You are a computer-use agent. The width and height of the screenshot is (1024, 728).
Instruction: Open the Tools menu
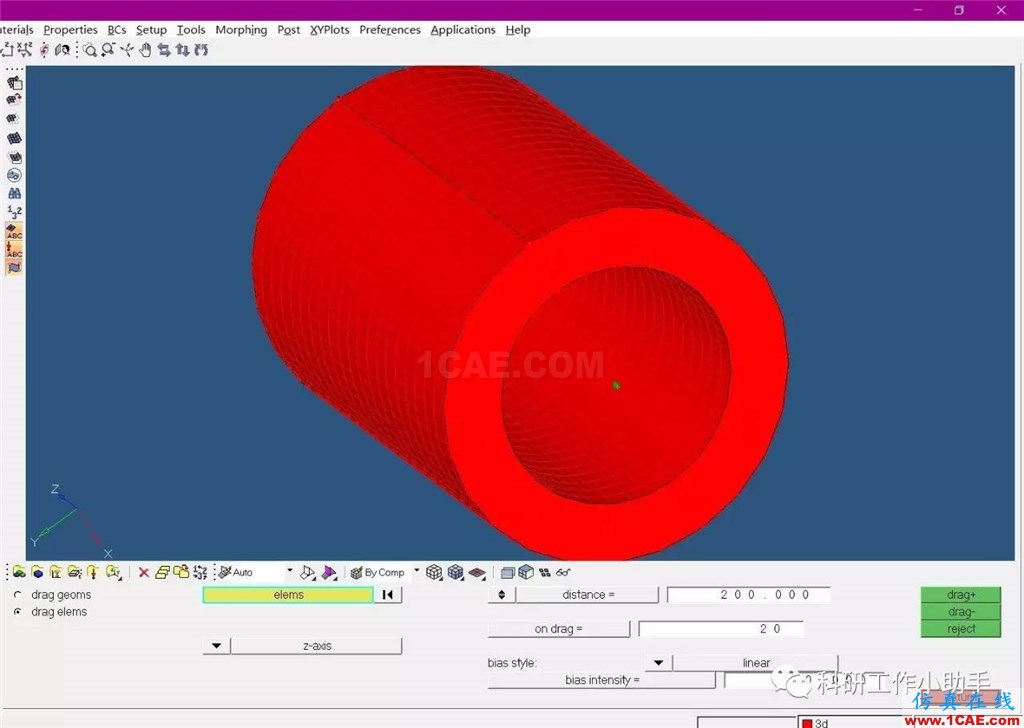pyautogui.click(x=191, y=30)
